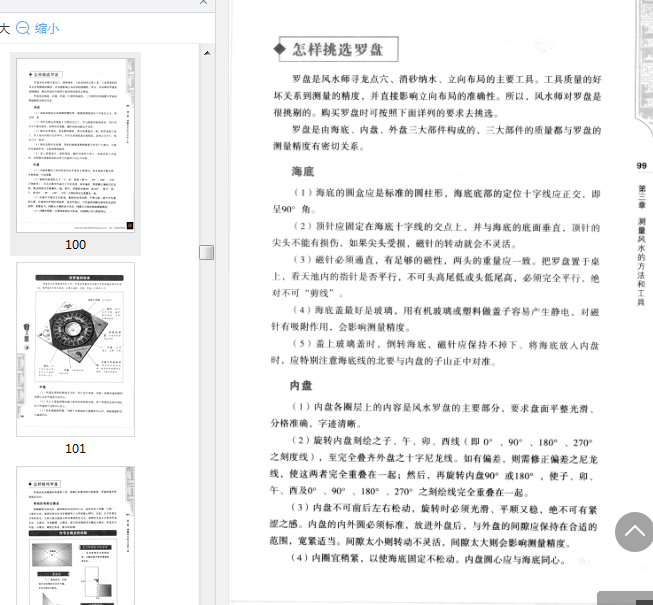Screen dimensions: 653x605
Task: Click the heading 怎样挑选罗盘
Action: (337, 49)
